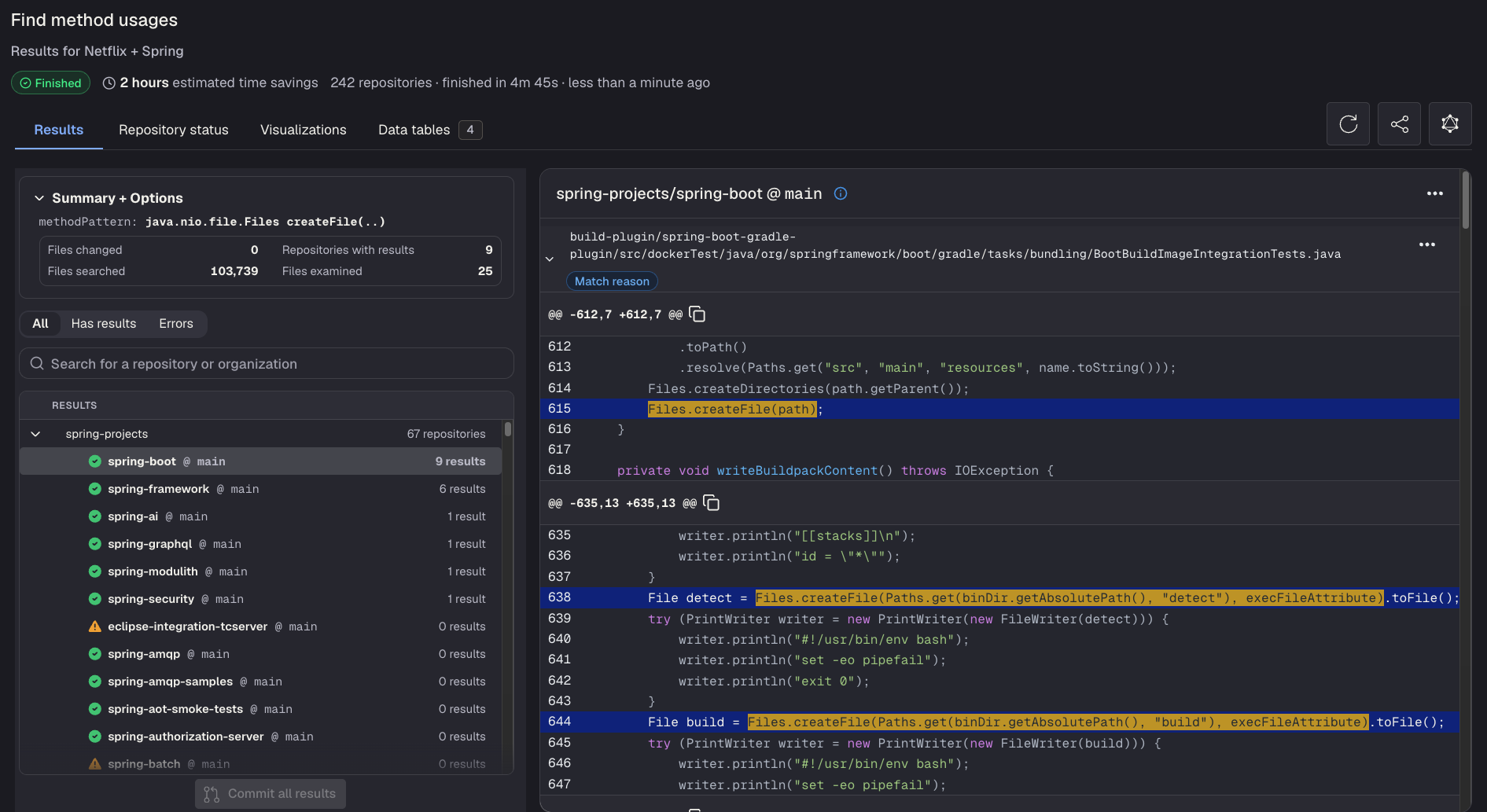Click the green check icon for spring-amqp-samples
Screen dimensions: 1487x812
click(x=95, y=682)
